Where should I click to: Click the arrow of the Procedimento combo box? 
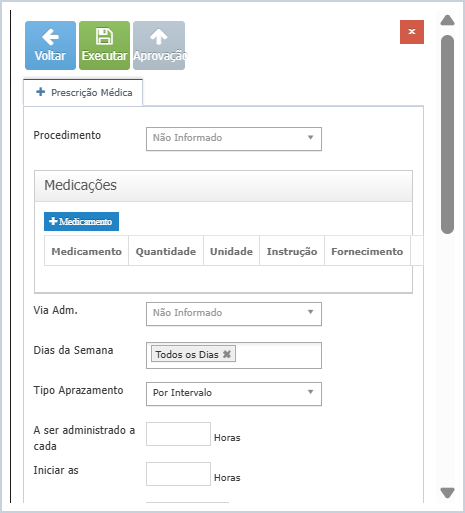click(310, 137)
